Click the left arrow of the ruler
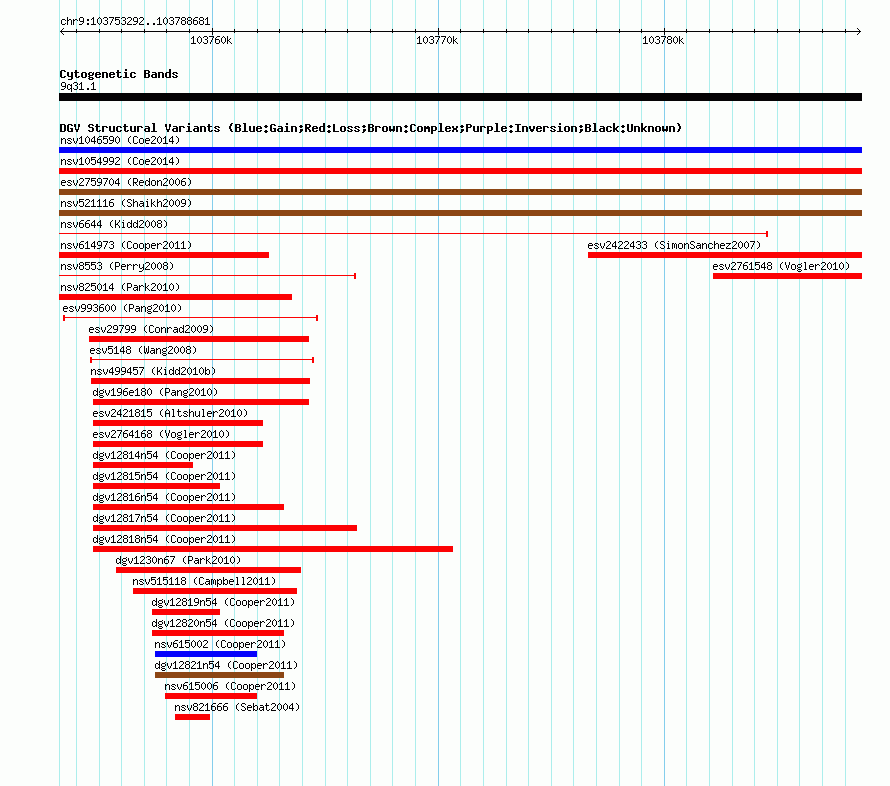Viewport: 890px width, 786px height. pos(62,31)
